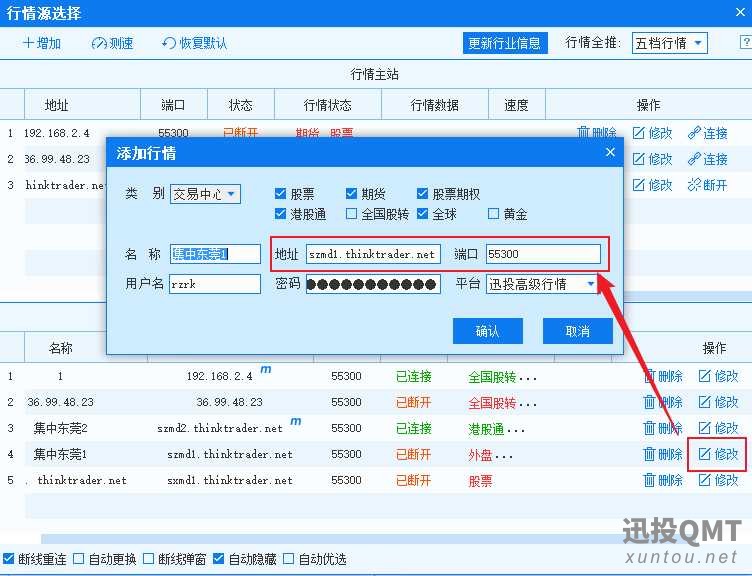This screenshot has height=576, width=752.
Task: Click 修改 for the 集中东莞2 row
Action: 718,428
